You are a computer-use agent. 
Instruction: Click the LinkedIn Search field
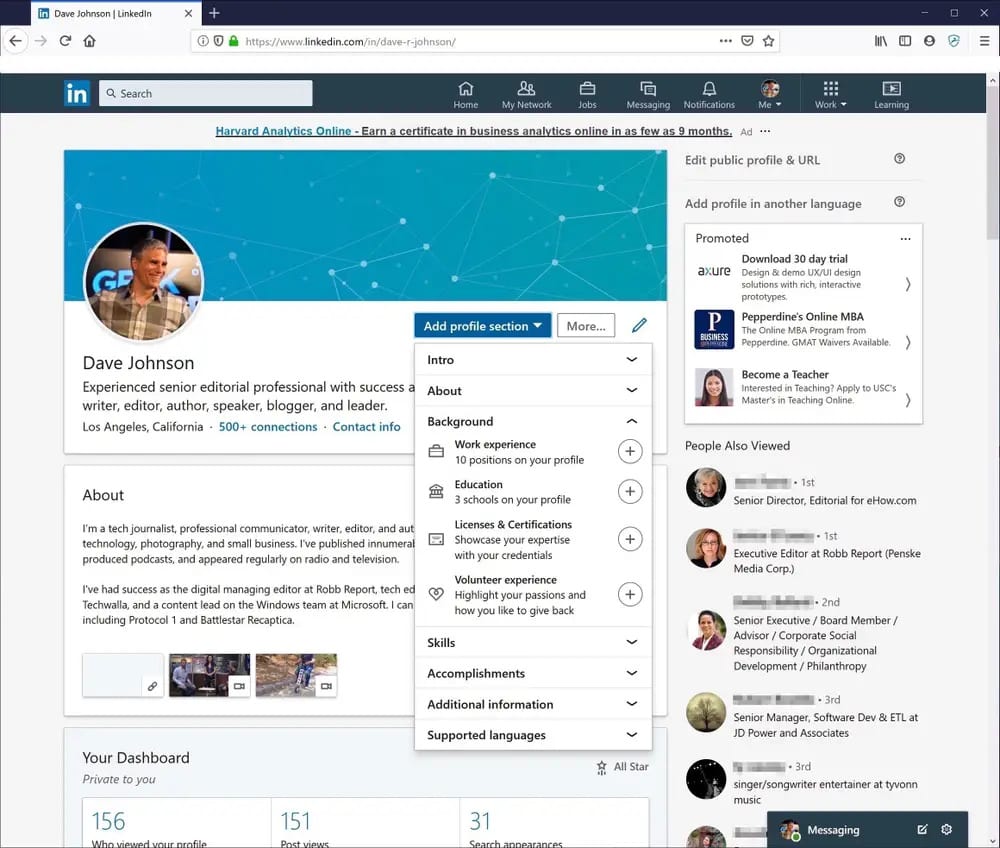205,93
